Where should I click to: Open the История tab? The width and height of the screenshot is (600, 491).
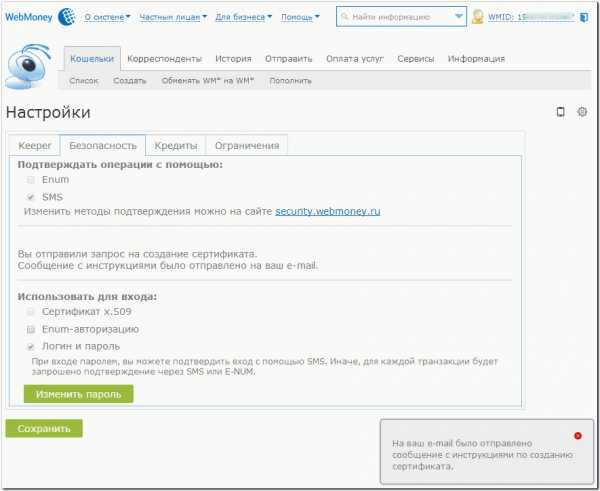pyautogui.click(x=233, y=59)
